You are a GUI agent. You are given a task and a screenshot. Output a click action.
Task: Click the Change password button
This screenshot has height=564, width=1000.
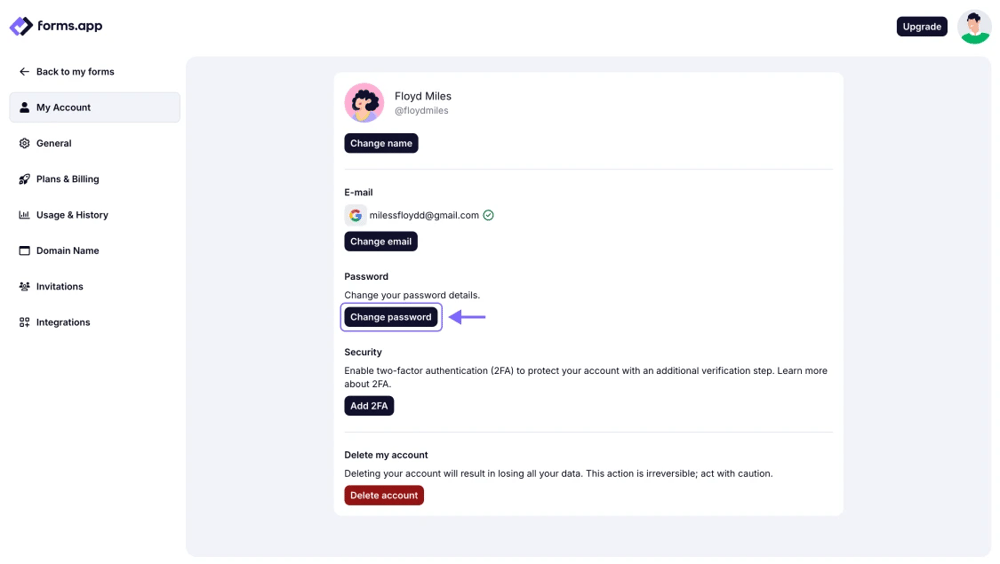[x=391, y=317]
